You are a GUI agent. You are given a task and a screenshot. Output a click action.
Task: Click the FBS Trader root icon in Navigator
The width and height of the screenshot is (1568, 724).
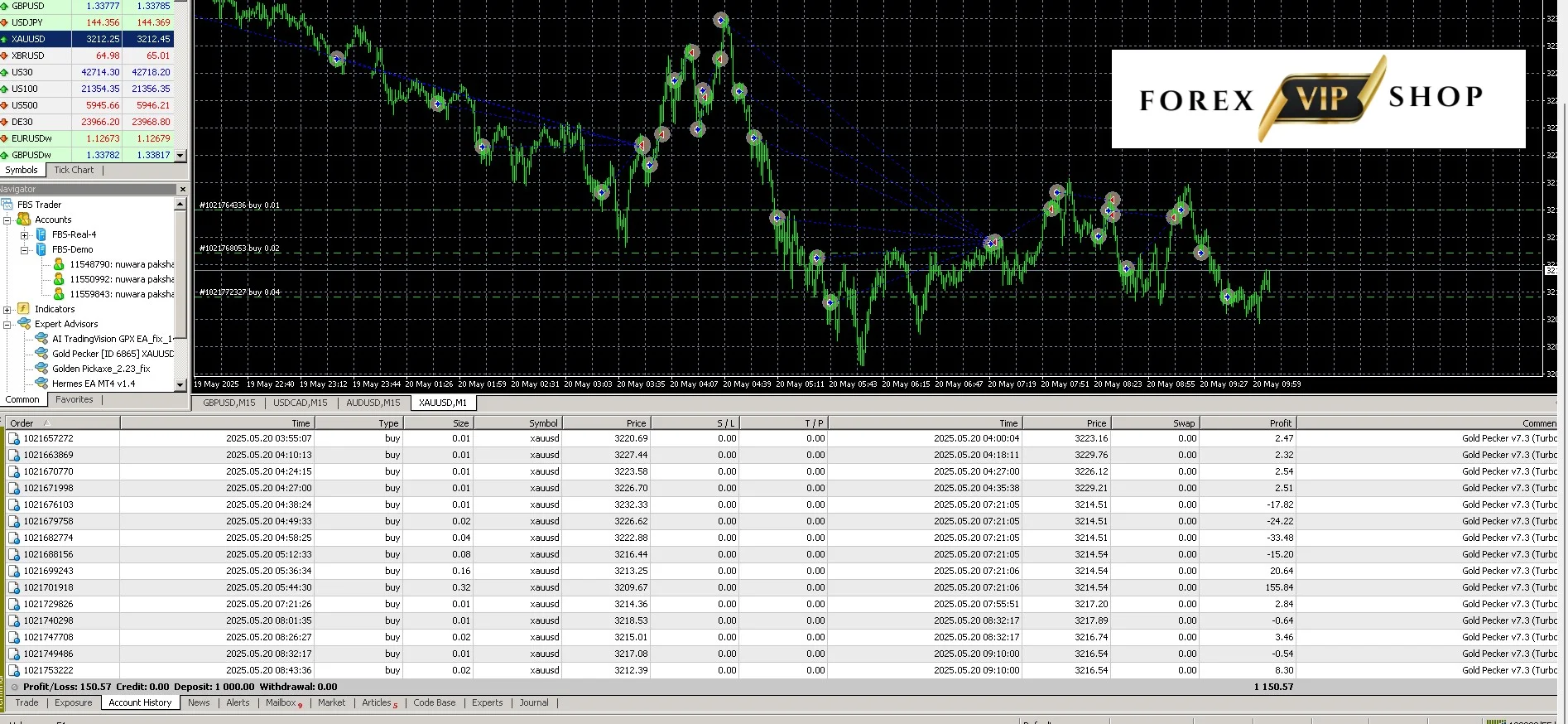tap(7, 205)
